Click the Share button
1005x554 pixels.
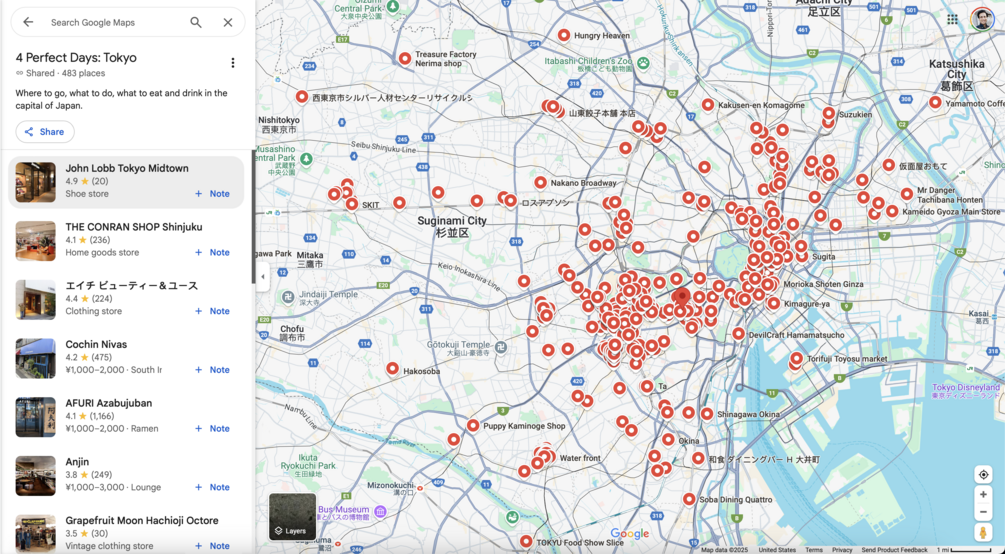pos(45,132)
